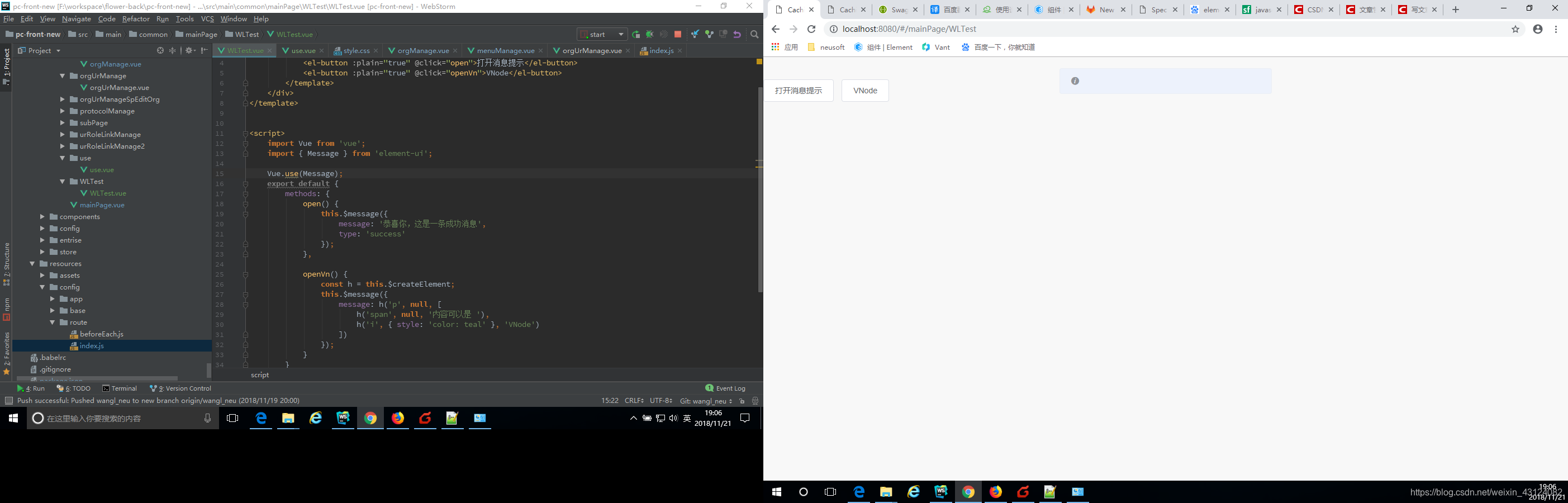Expand the subPage folder
Image resolution: width=1568 pixels, height=503 pixels.
tap(62, 123)
